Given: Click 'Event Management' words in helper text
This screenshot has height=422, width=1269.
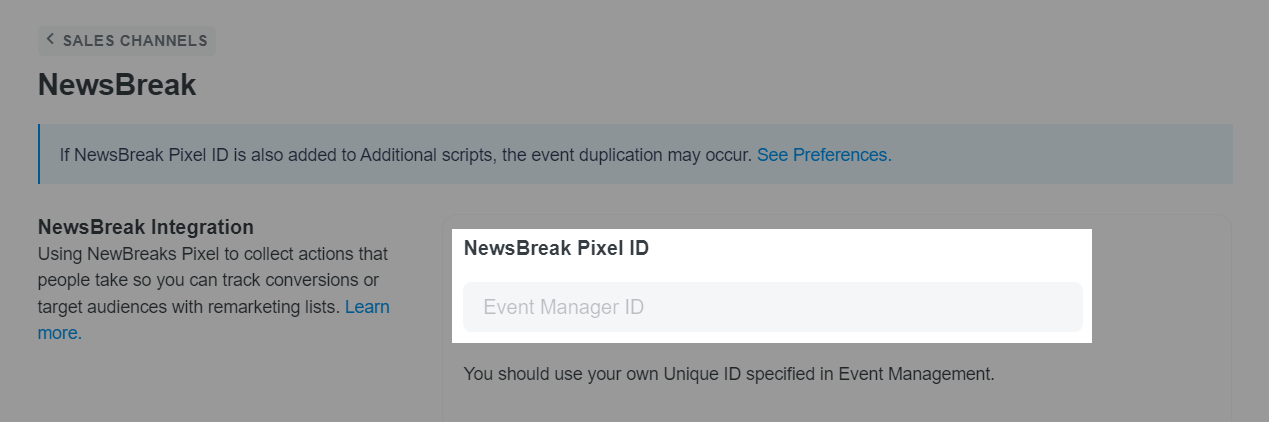Looking at the screenshot, I should pyautogui.click(x=915, y=375).
